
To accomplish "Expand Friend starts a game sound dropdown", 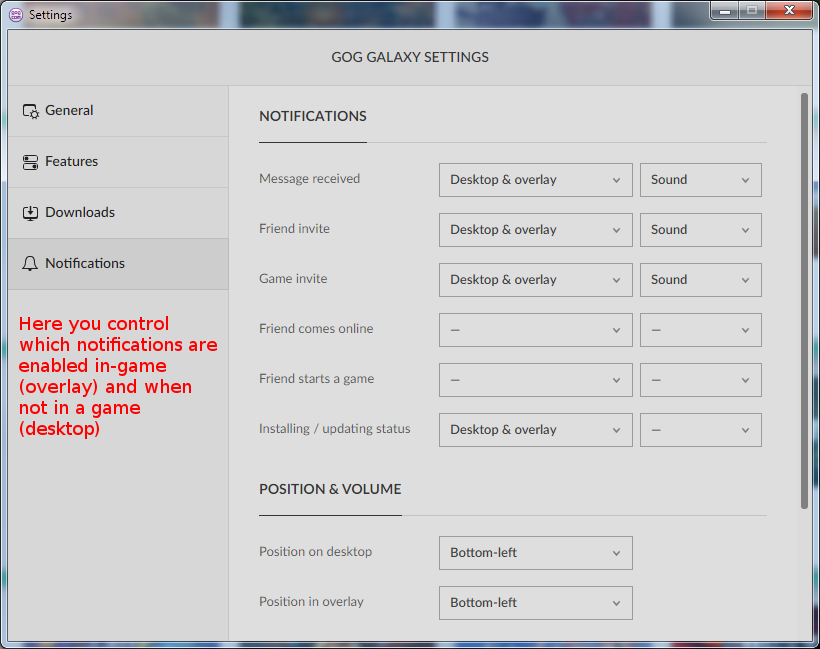I will coord(701,380).
